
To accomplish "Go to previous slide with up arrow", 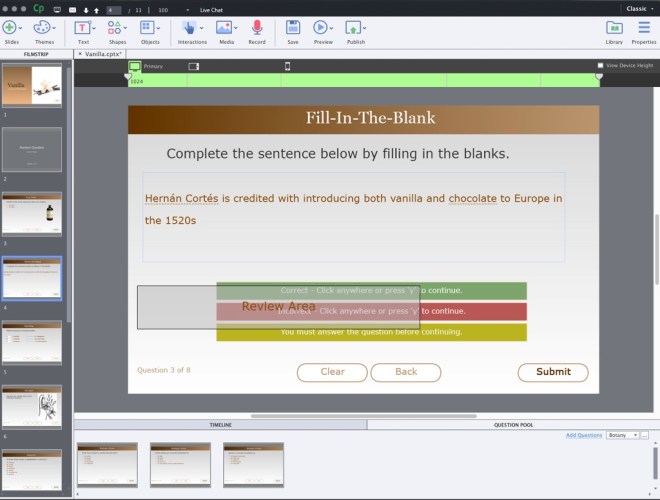I will coord(96,10).
